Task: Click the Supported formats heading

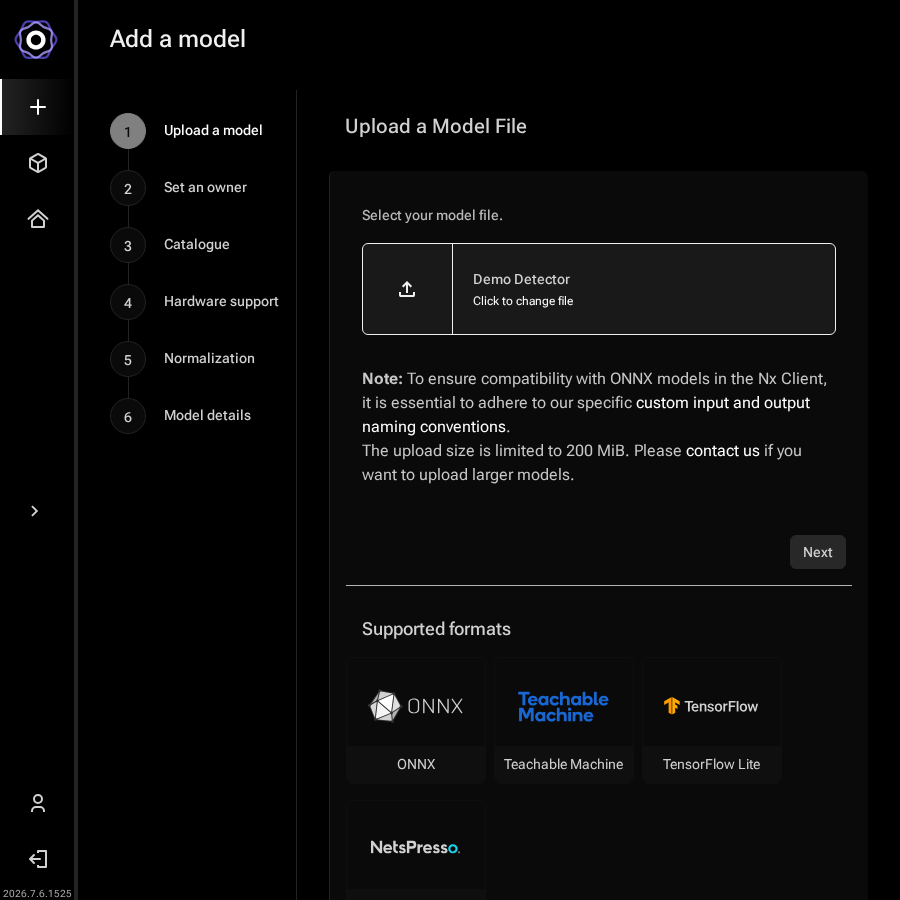Action: tap(436, 629)
